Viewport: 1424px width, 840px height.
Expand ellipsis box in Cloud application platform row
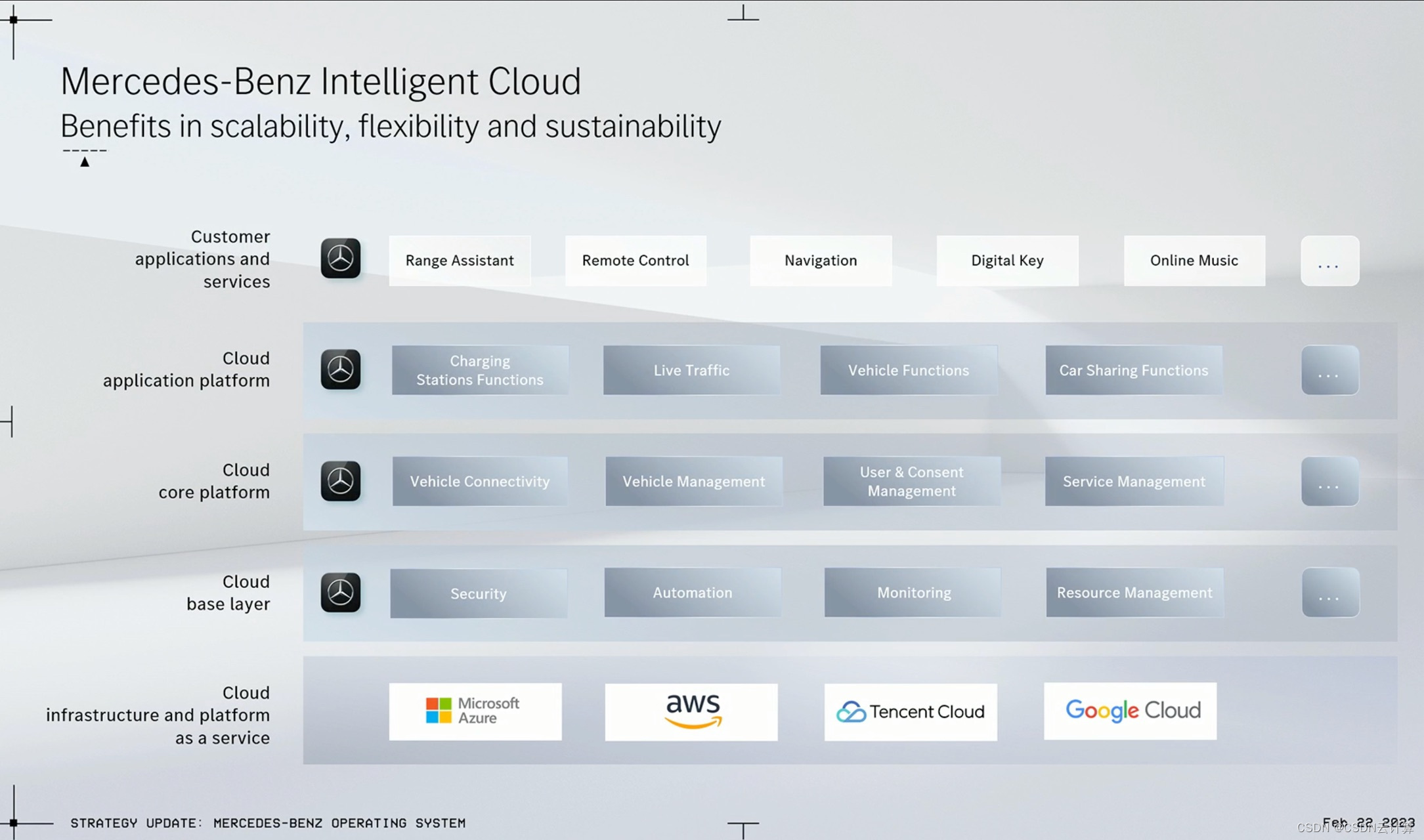[x=1329, y=370]
